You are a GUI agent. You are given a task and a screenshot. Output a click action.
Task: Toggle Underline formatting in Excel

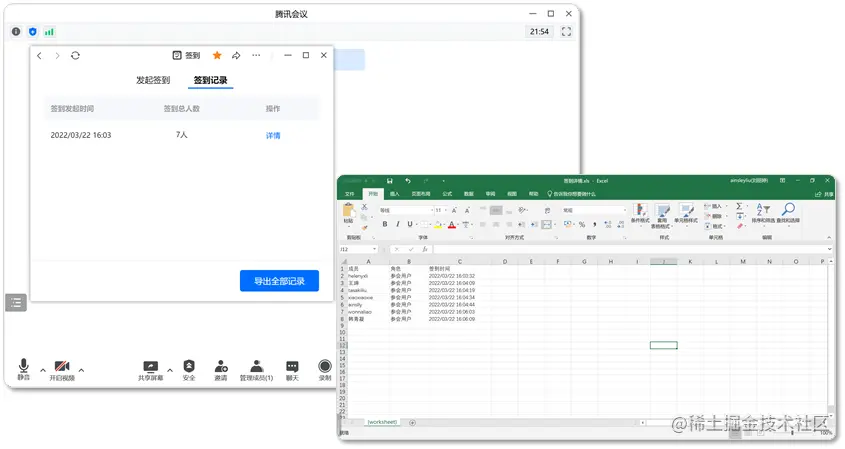click(410, 224)
